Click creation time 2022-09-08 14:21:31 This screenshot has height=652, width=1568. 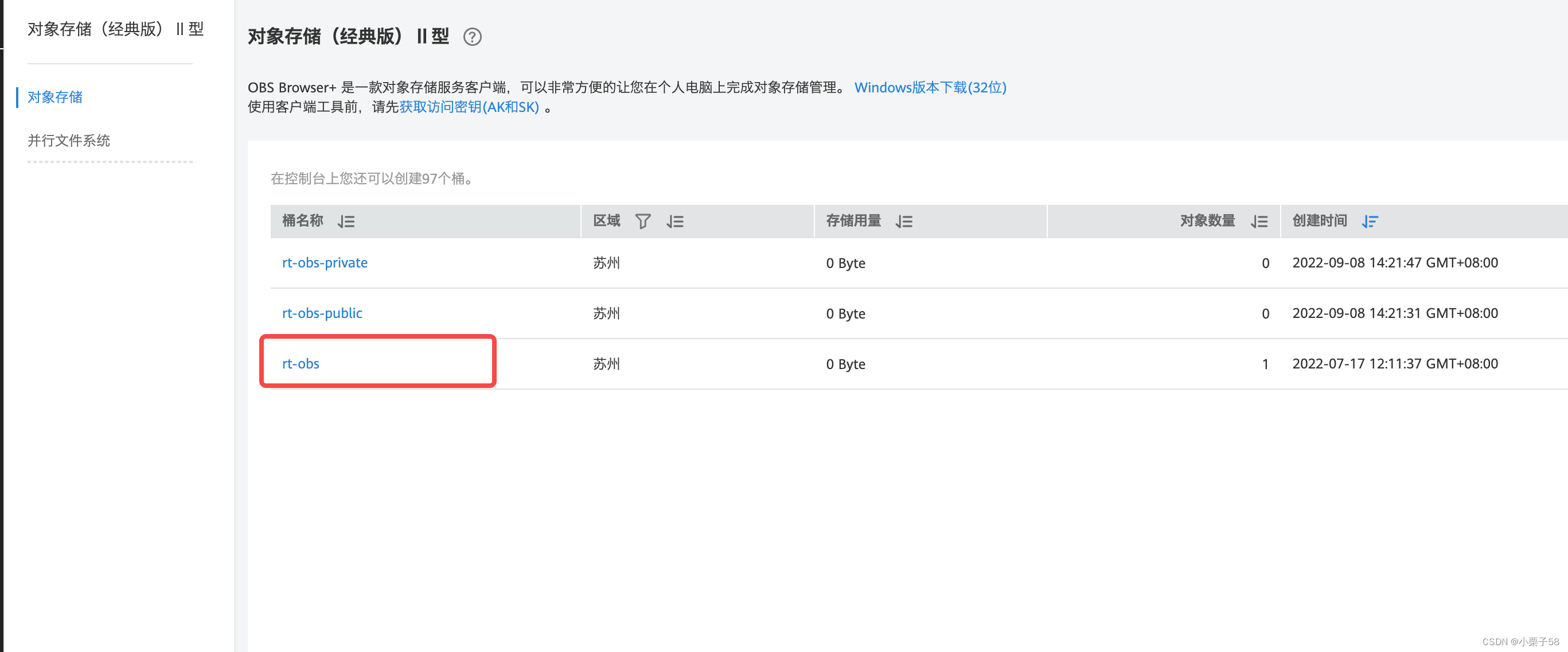1395,313
